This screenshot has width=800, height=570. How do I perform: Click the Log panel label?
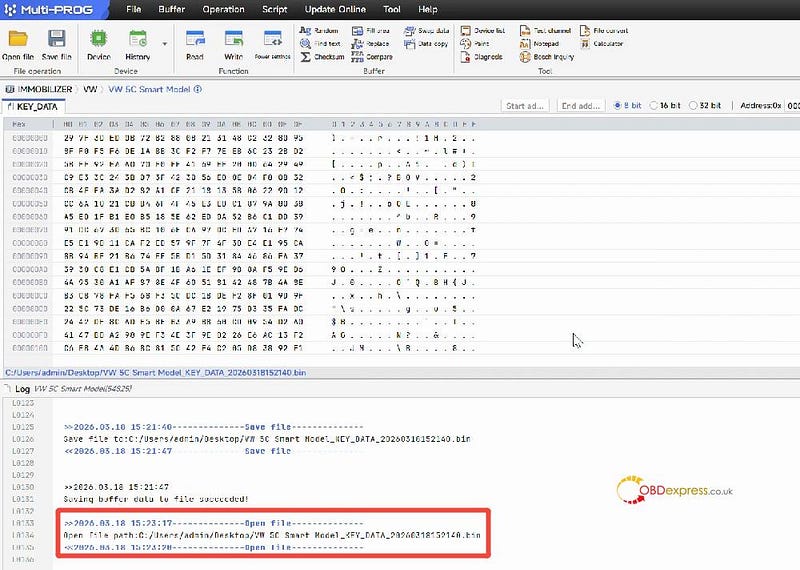pos(22,389)
